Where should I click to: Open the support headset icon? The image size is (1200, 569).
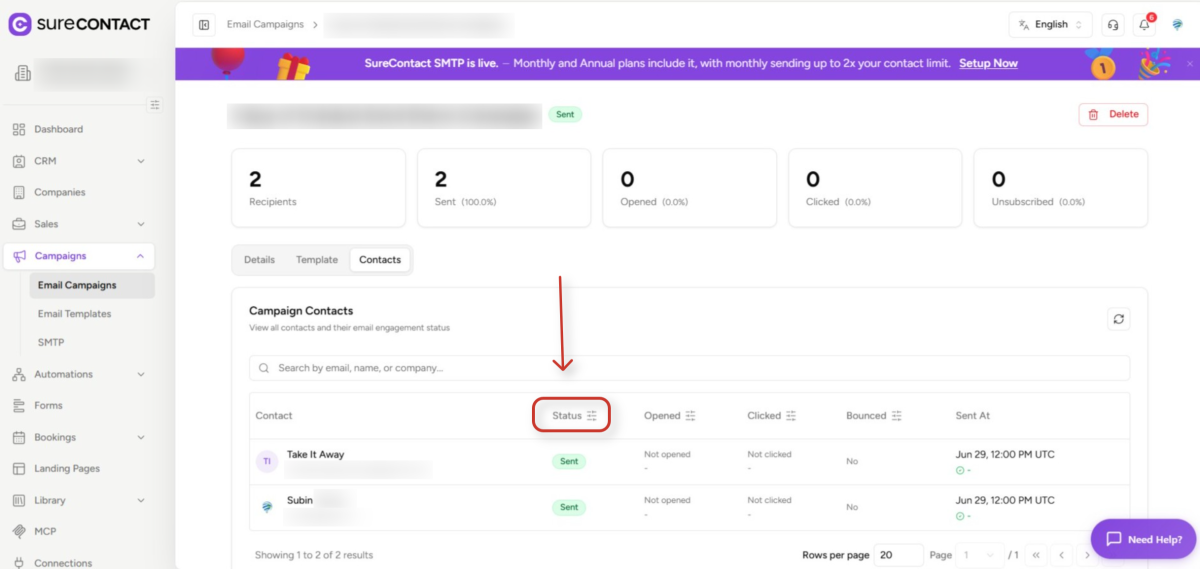[1113, 25]
